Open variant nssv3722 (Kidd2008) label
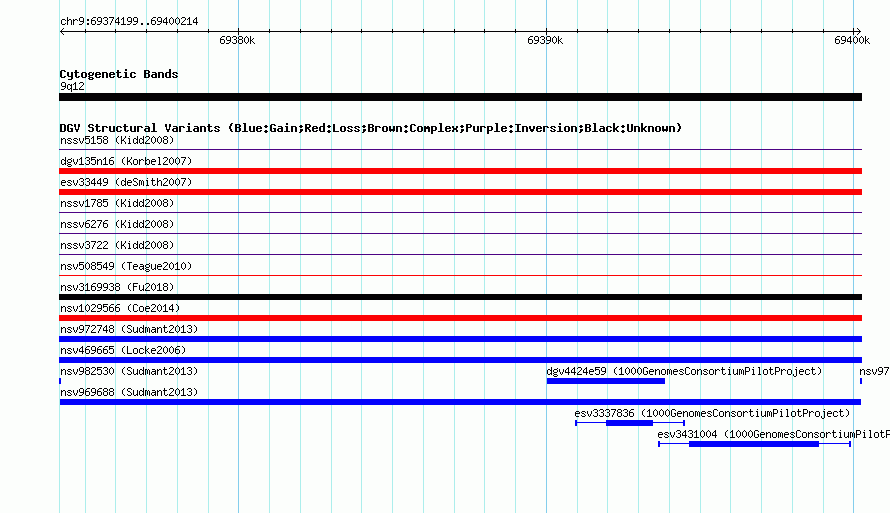Image resolution: width=890 pixels, height=513 pixels. click(x=117, y=245)
